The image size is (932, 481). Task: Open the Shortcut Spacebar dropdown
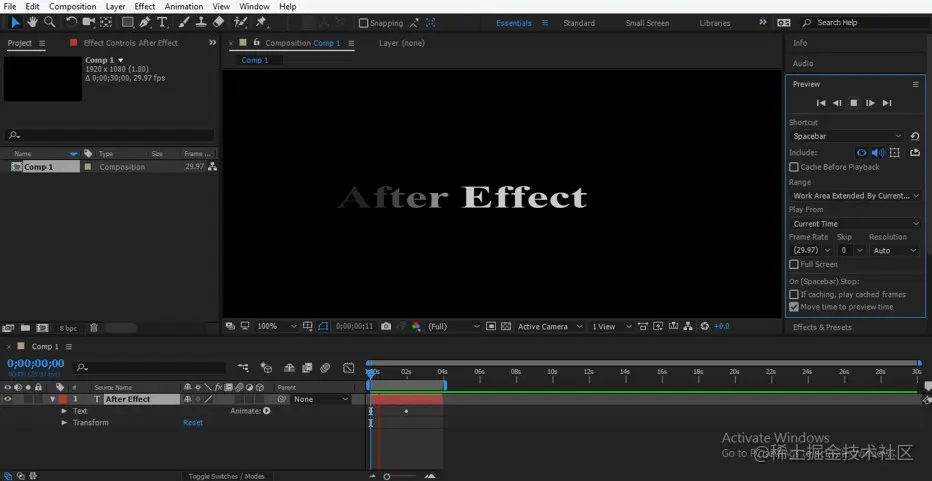[x=846, y=136]
